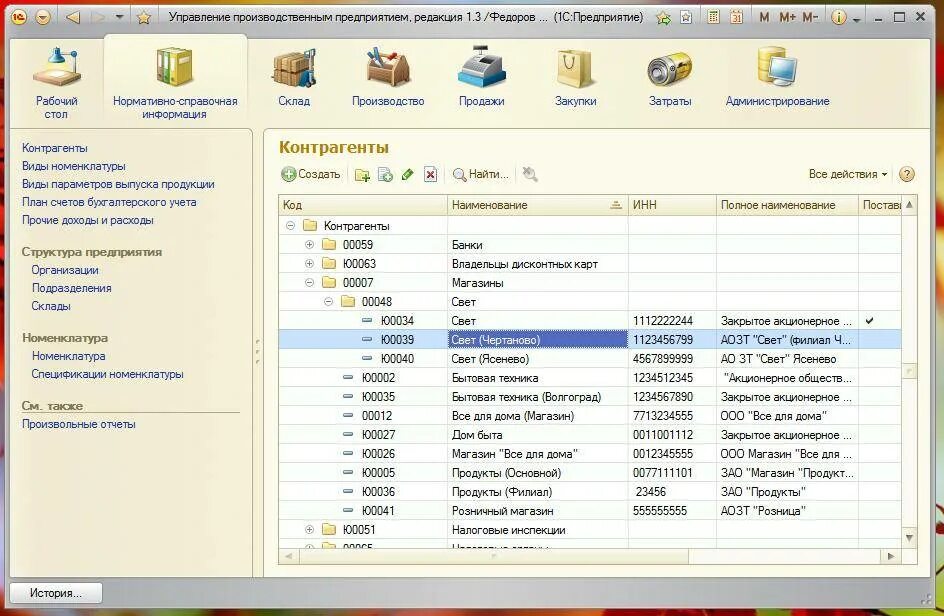Open Контрагенты link in left panel
This screenshot has height=616, width=944.
55,148
